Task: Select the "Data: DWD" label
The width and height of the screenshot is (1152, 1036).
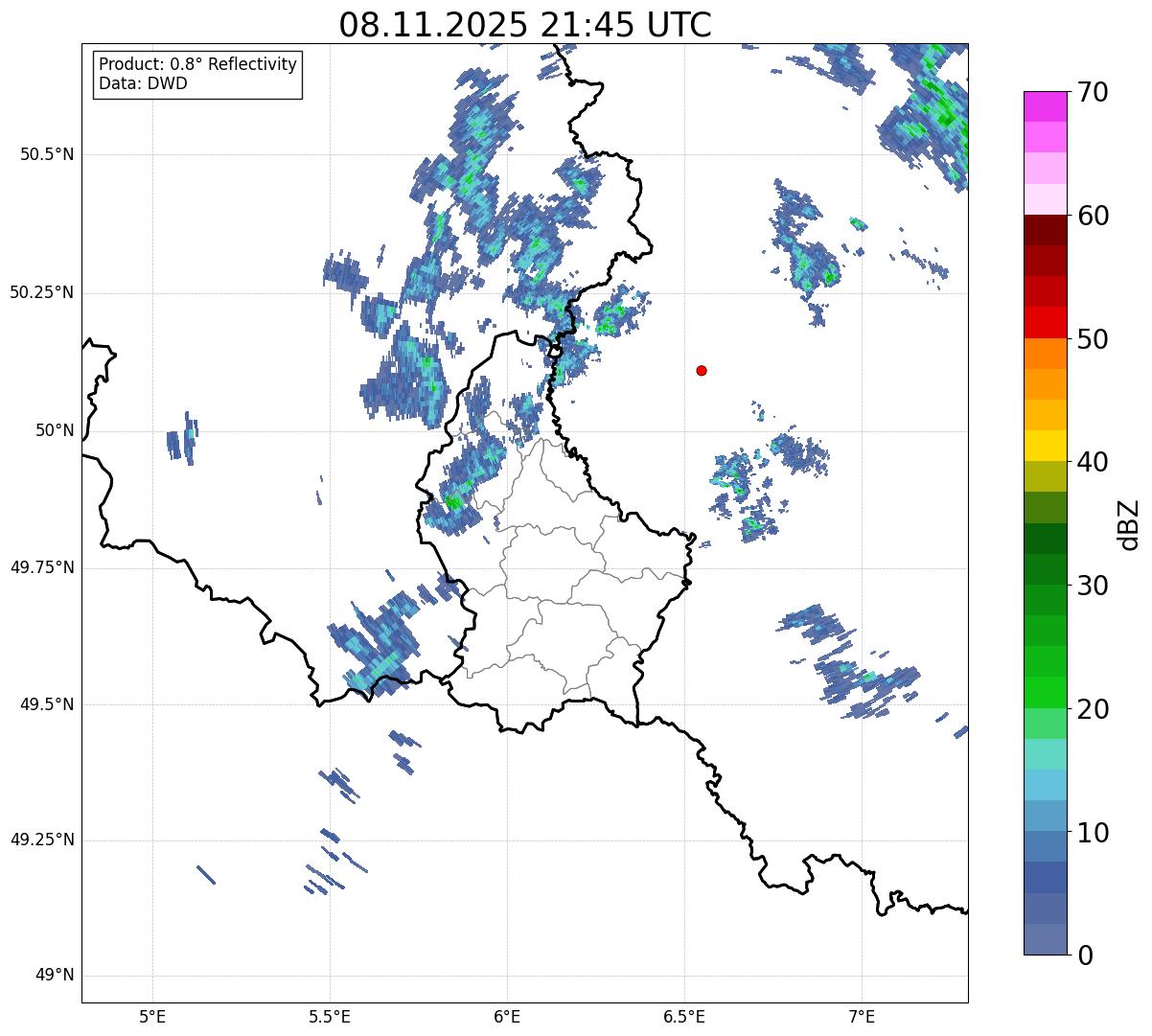Action: pos(143,83)
